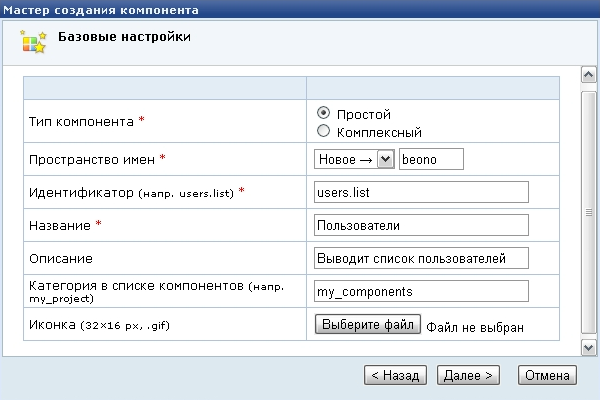This screenshot has width=600, height=400.
Task: Go back with the Назад button
Action: pos(397,375)
